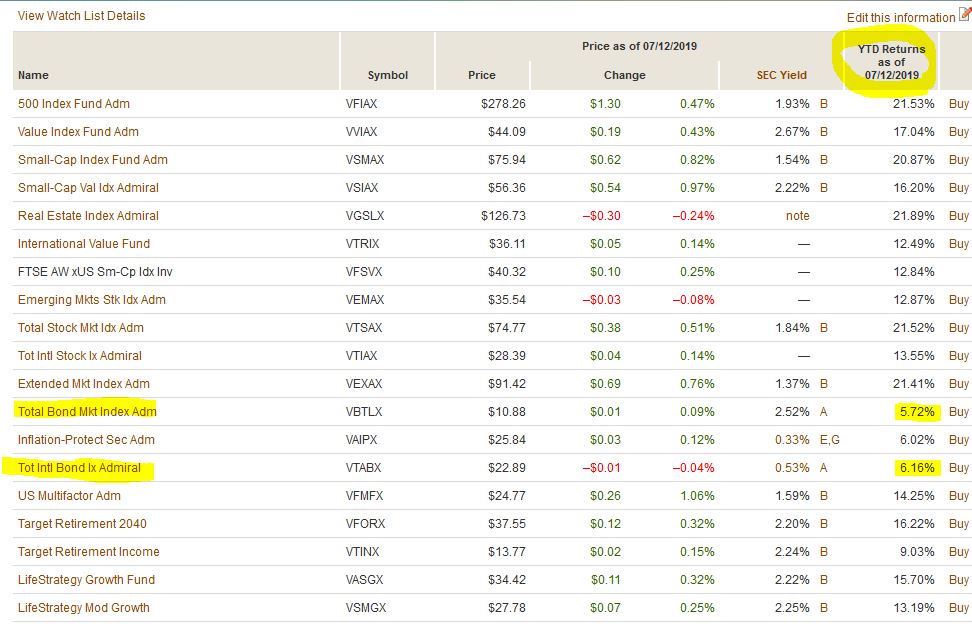Click Buy for International Value Fund

[958, 244]
